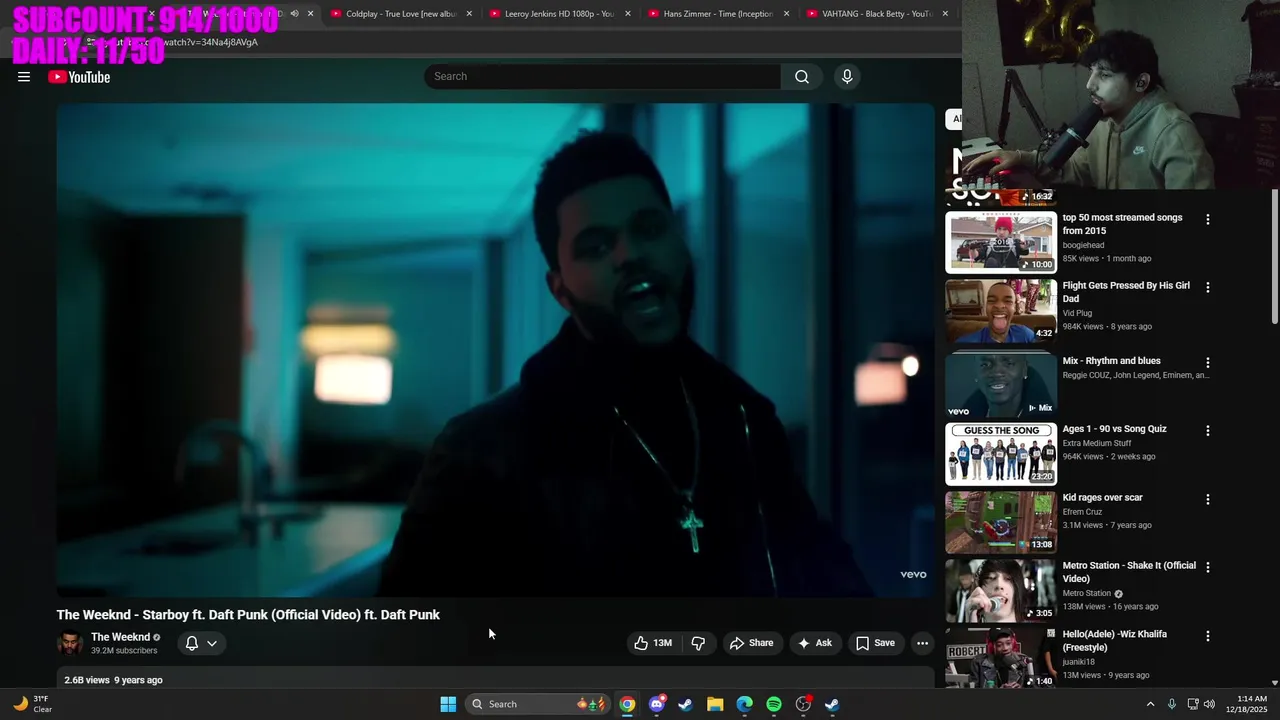Close the Leeroy Jenkins tab
1280x720 pixels.
pos(628,14)
